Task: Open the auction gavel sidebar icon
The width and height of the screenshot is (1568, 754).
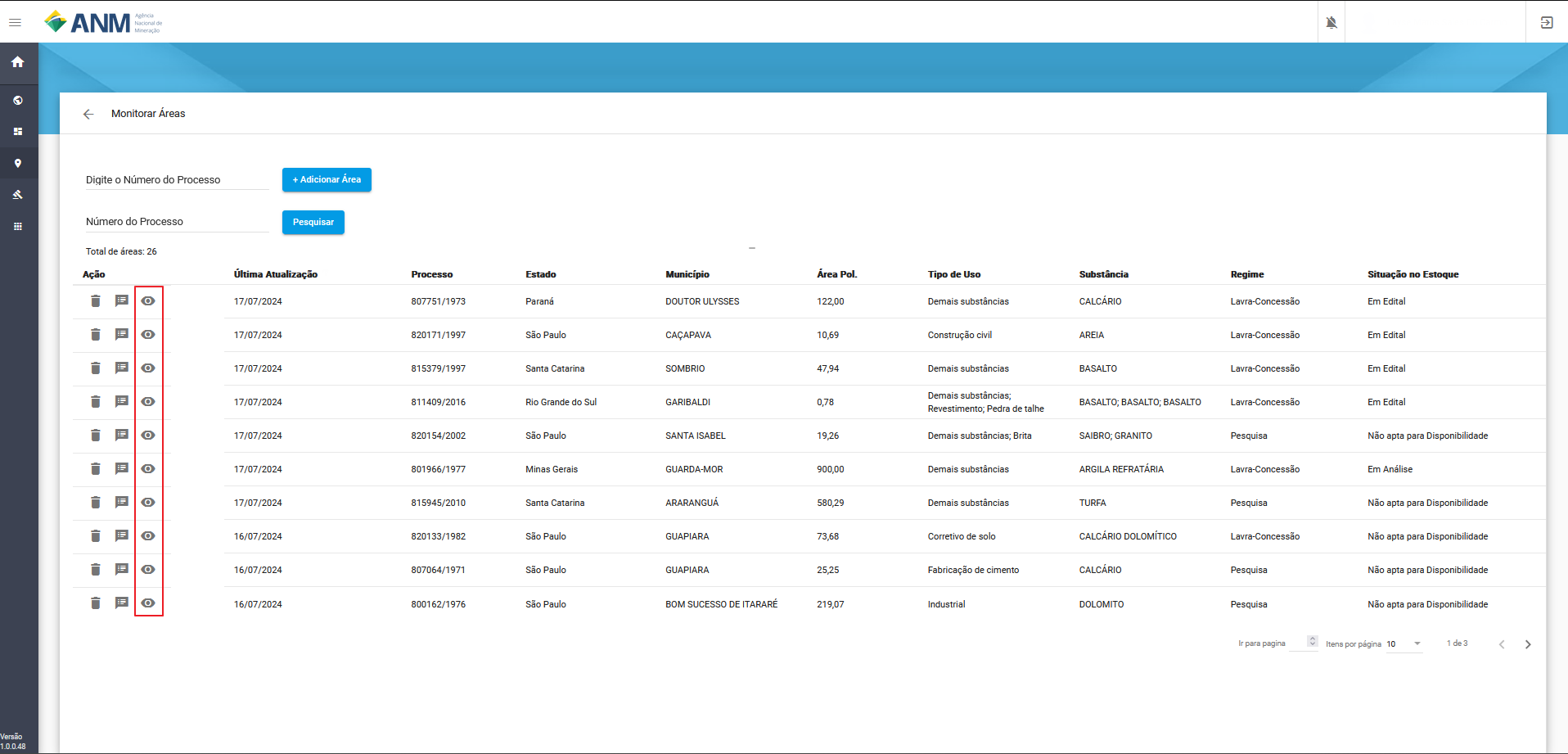Action: [x=18, y=195]
